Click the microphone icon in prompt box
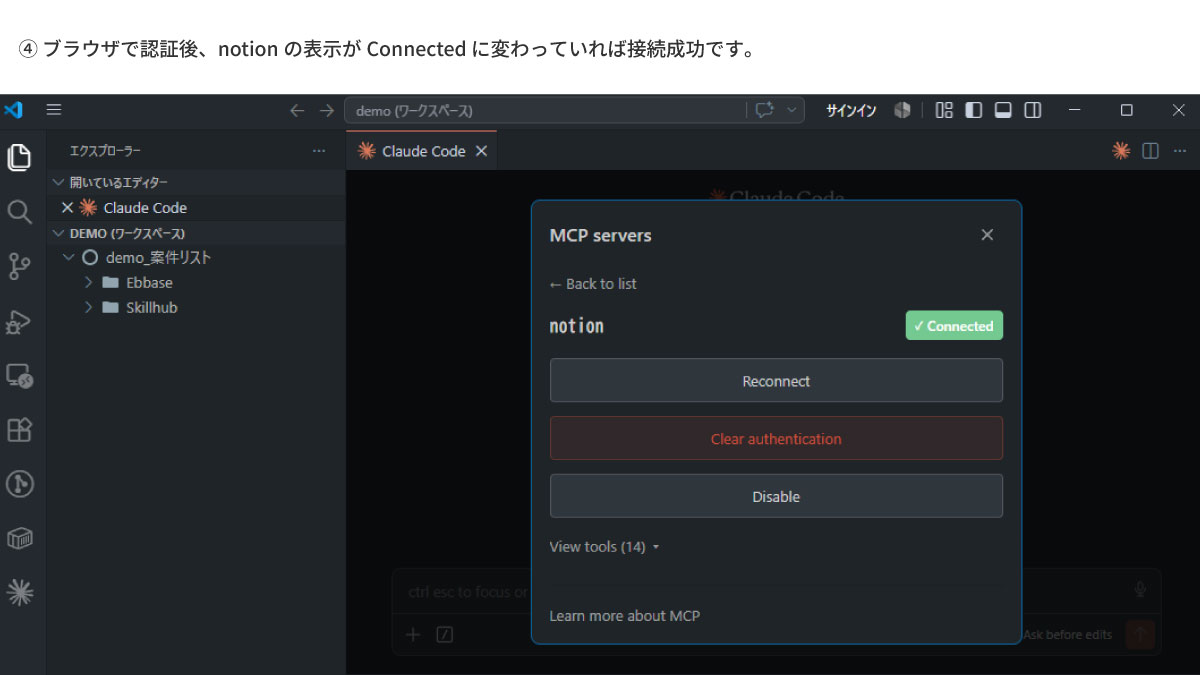Image resolution: width=1200 pixels, height=675 pixels. pyautogui.click(x=1140, y=590)
